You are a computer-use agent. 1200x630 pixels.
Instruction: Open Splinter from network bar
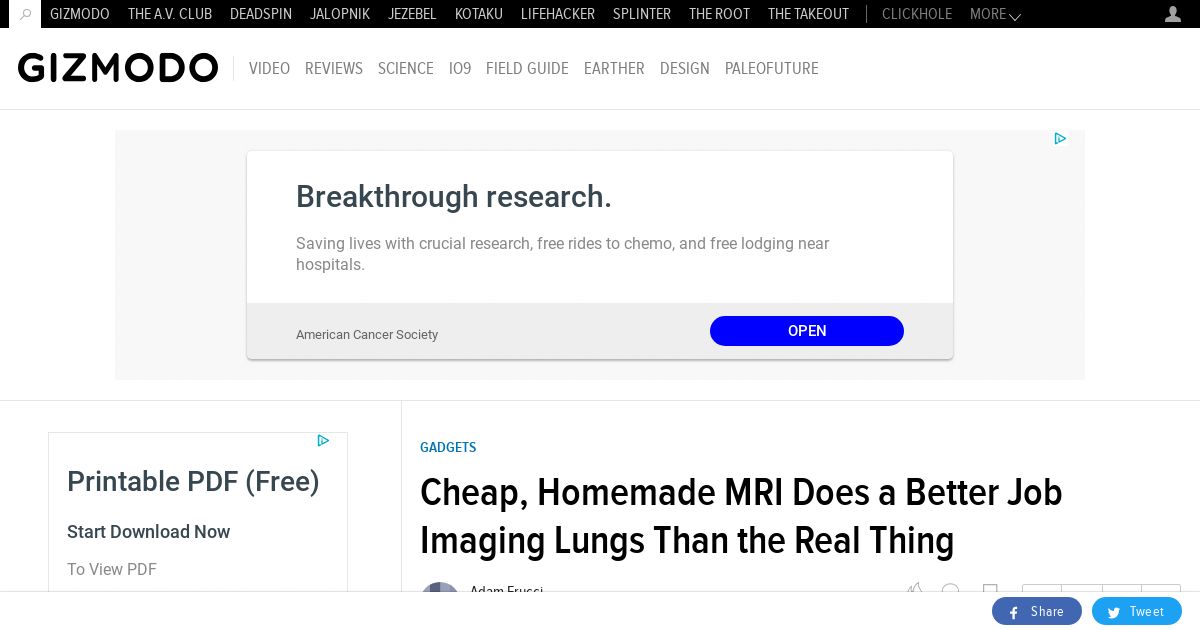tap(642, 14)
